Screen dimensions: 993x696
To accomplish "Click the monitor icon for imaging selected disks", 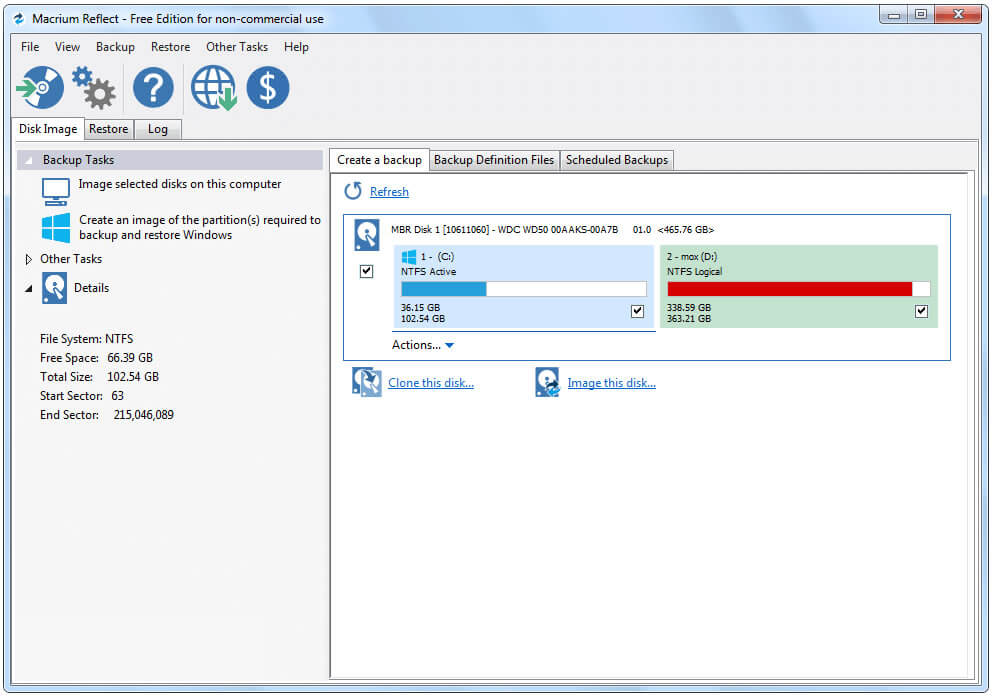I will (55, 189).
